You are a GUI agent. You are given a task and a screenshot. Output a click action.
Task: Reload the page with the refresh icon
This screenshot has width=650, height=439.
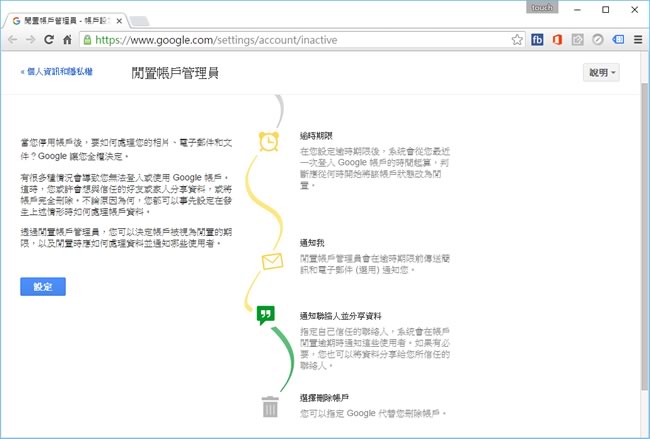pos(49,40)
